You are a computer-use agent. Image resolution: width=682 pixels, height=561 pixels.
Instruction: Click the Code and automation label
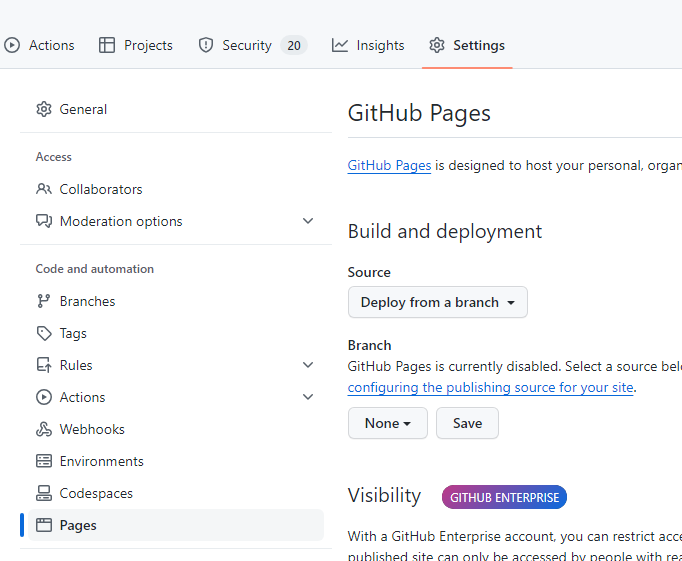[x=94, y=269]
